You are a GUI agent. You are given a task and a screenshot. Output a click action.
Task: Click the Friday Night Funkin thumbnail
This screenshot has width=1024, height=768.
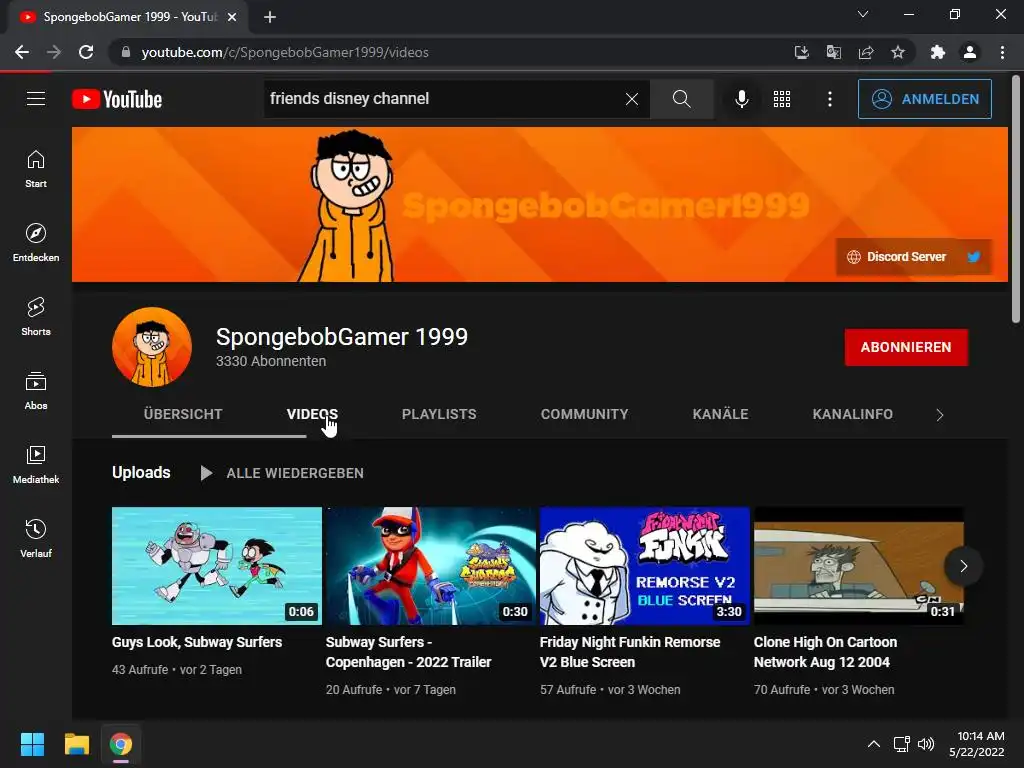coord(645,566)
